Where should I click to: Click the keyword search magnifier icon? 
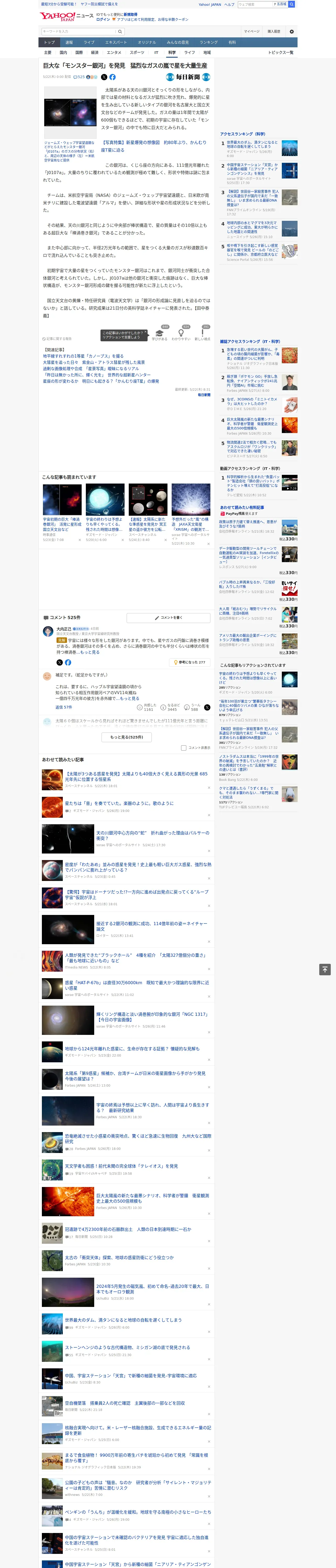pos(120,32)
